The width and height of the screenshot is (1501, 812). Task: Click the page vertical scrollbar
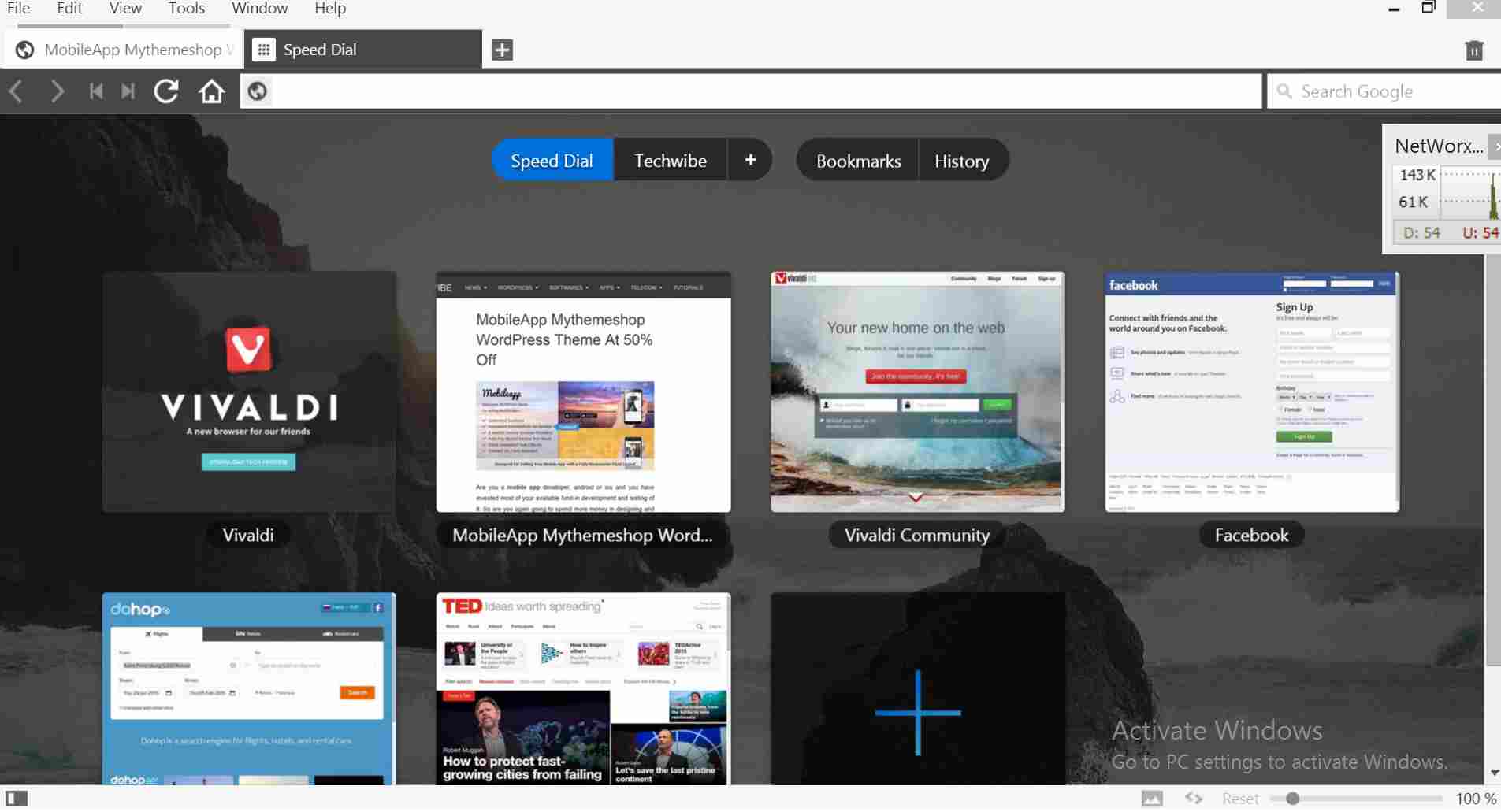tap(1493, 461)
